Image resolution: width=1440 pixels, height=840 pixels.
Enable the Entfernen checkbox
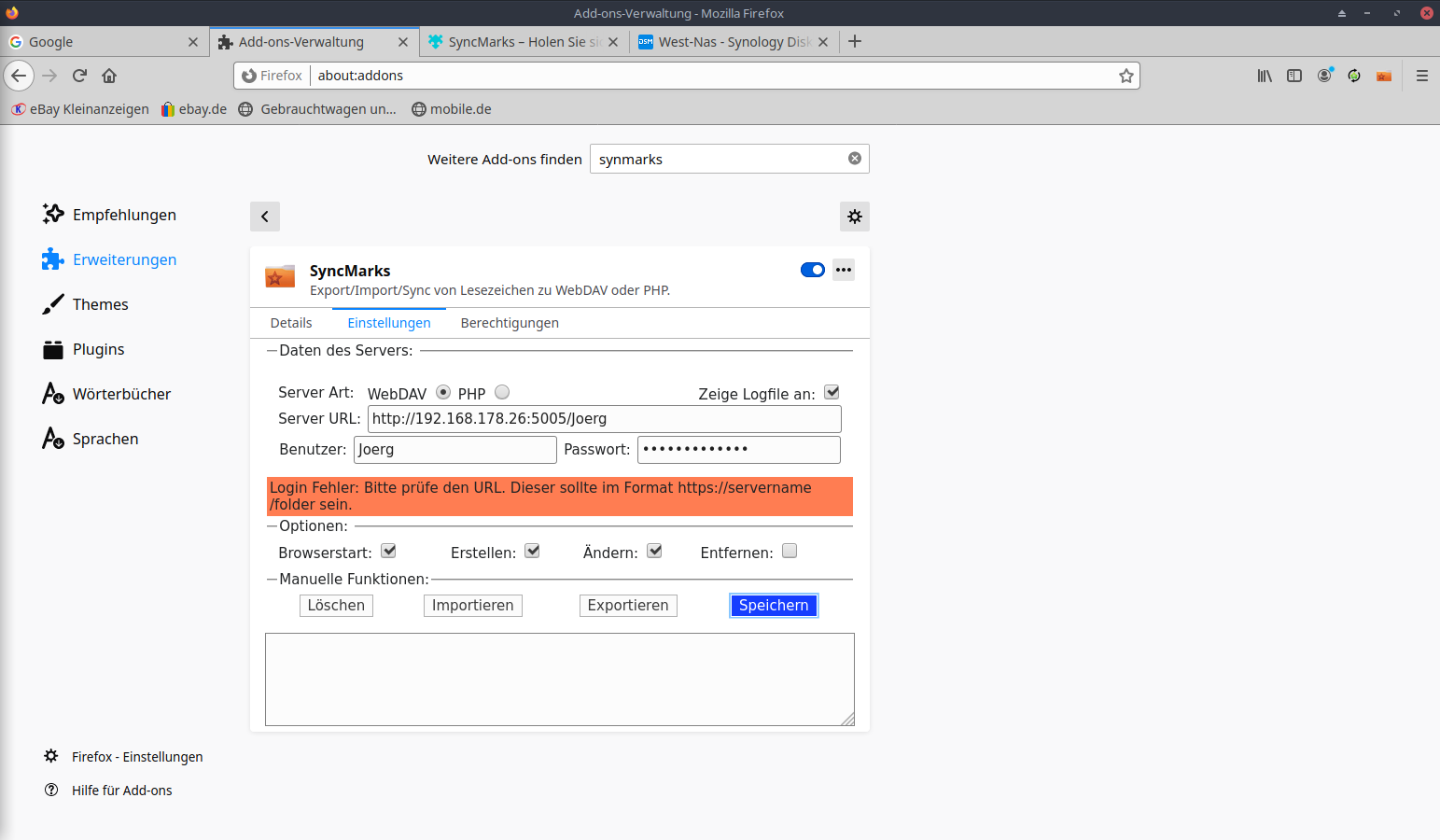tap(790, 551)
